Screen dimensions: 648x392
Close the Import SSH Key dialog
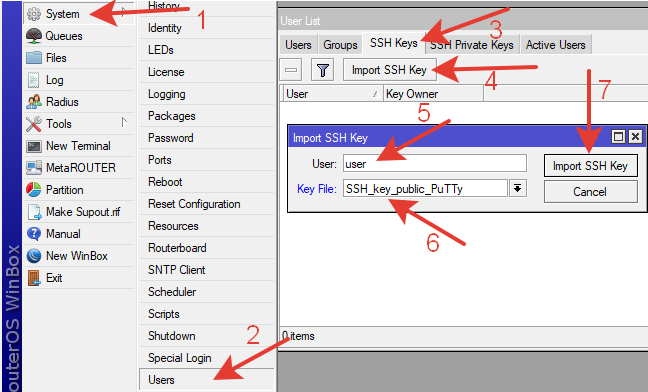[x=636, y=136]
